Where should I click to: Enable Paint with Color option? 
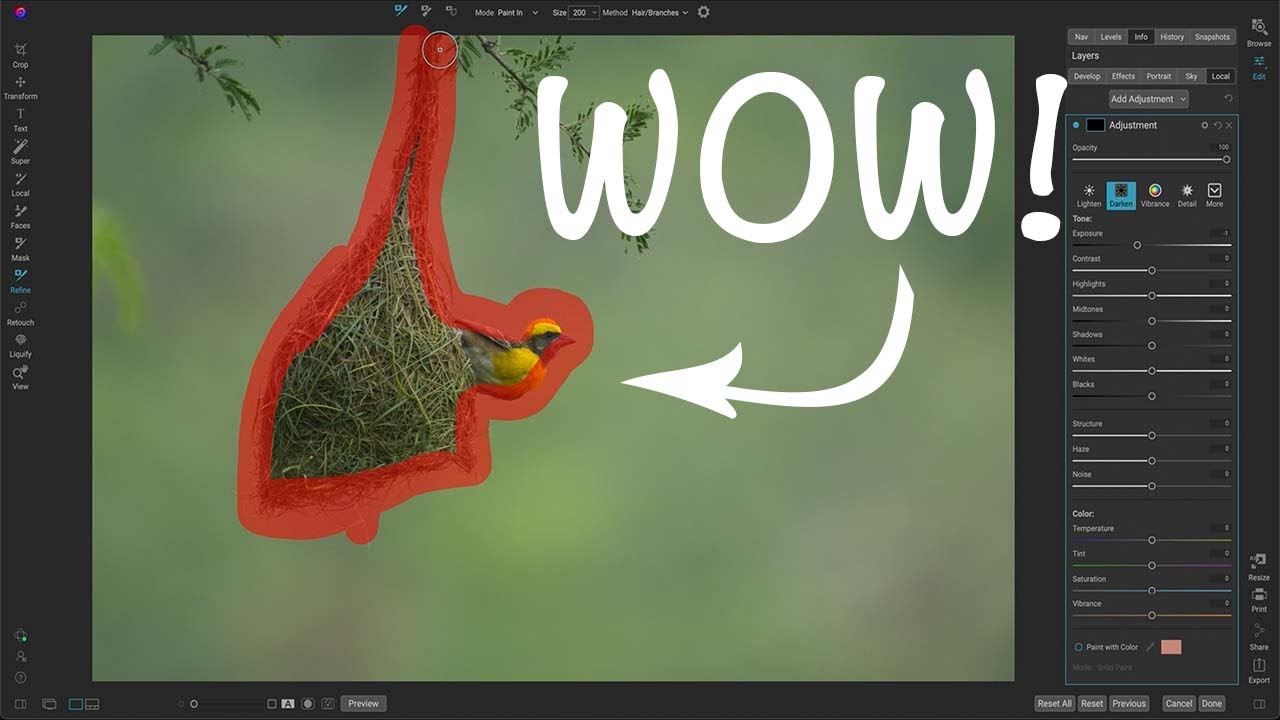coord(1079,647)
